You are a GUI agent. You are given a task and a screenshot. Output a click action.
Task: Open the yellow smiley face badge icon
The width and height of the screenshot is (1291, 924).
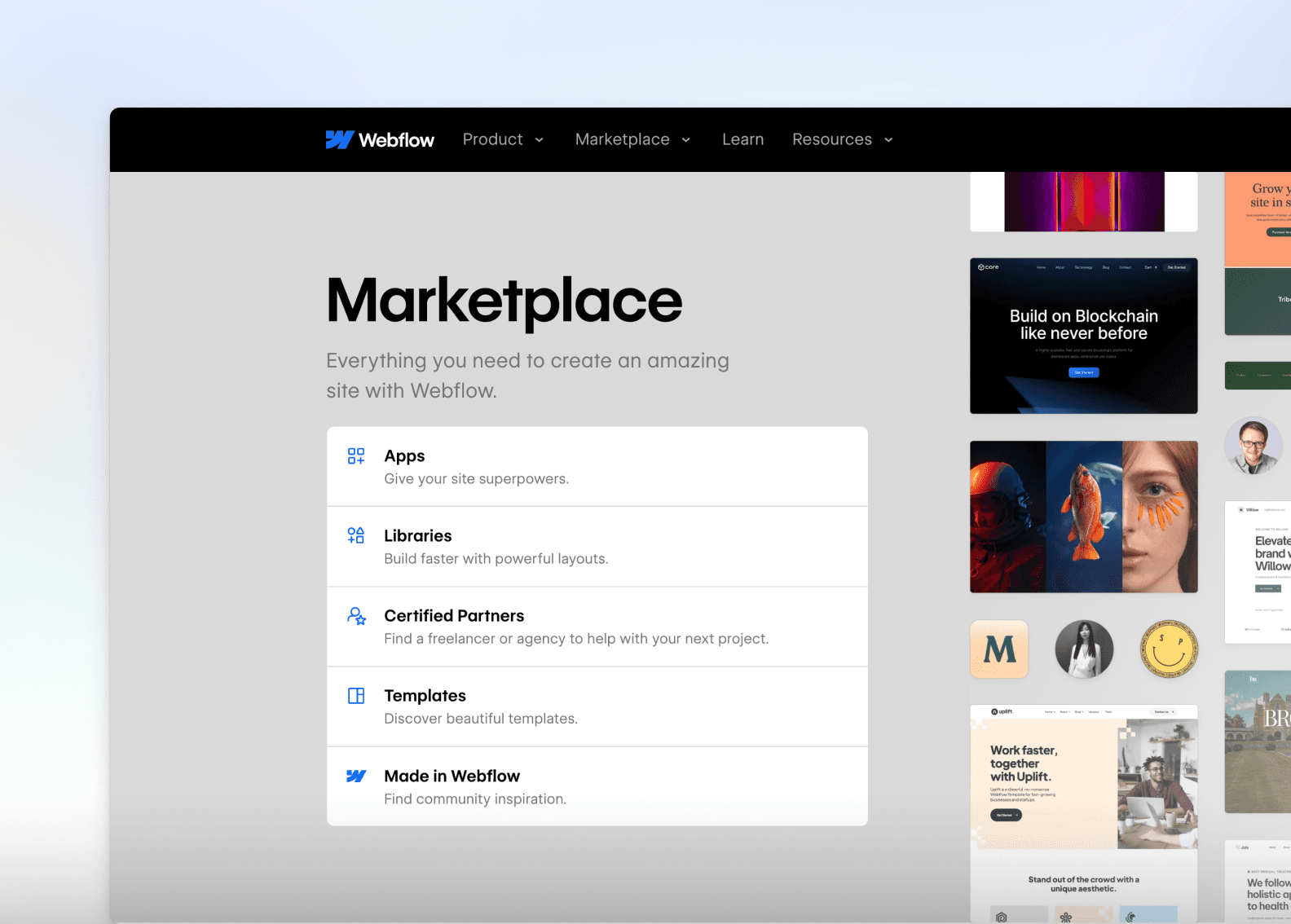coord(1169,649)
